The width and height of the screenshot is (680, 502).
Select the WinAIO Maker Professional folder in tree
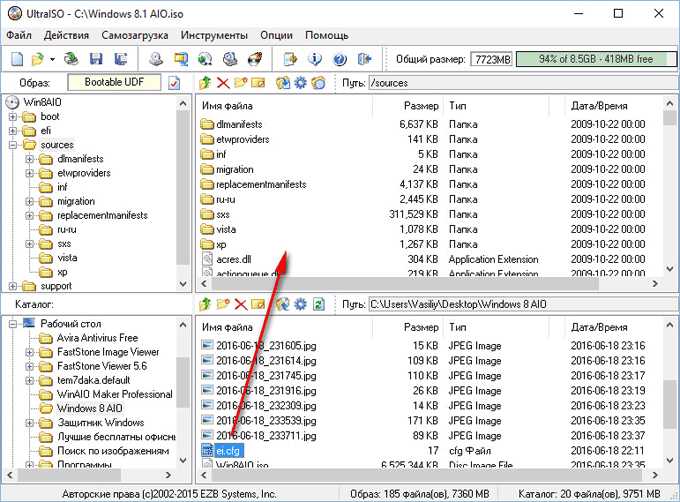click(115, 394)
